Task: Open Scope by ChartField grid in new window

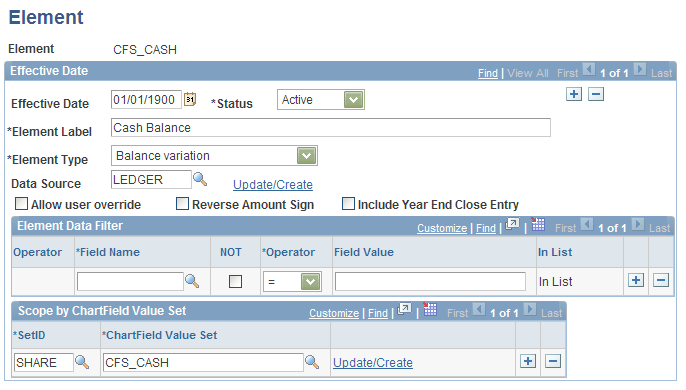Action: 404,309
